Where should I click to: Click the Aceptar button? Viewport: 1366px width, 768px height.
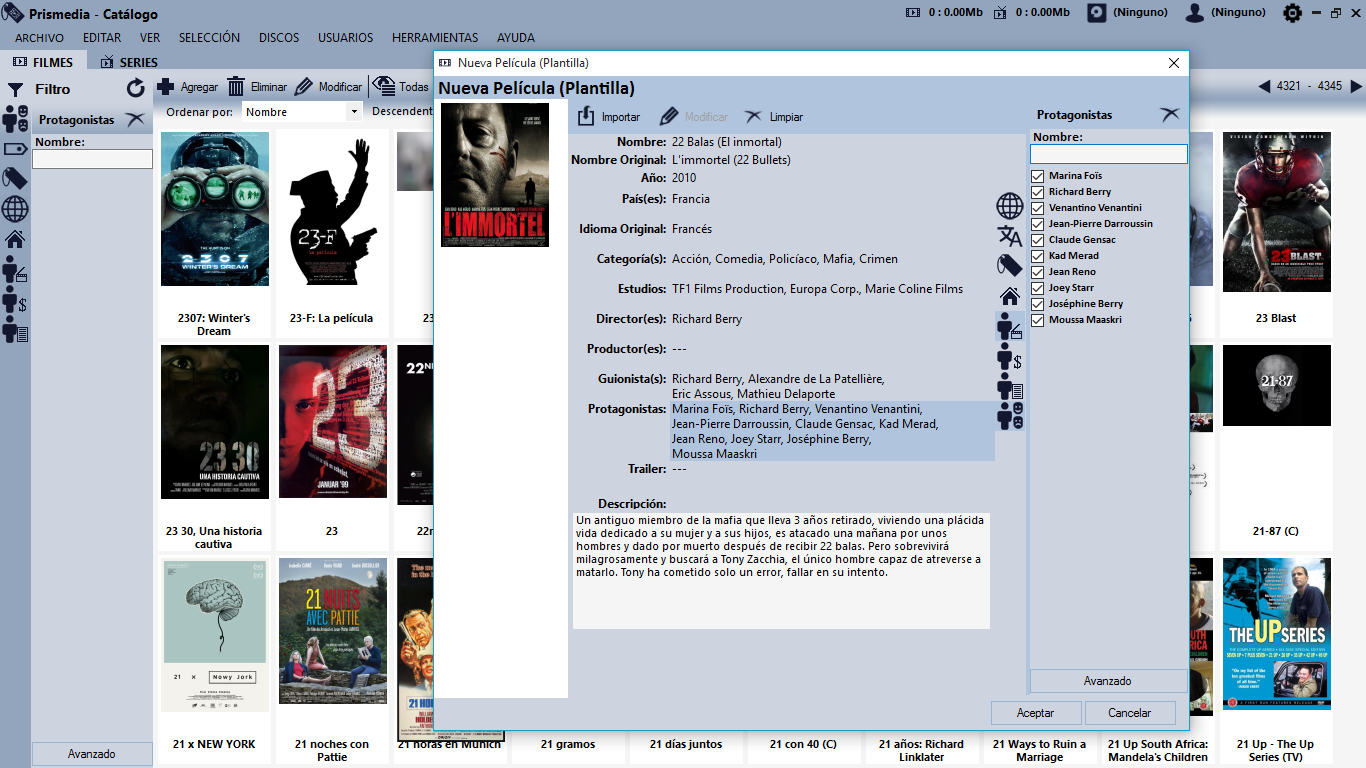click(x=1035, y=713)
